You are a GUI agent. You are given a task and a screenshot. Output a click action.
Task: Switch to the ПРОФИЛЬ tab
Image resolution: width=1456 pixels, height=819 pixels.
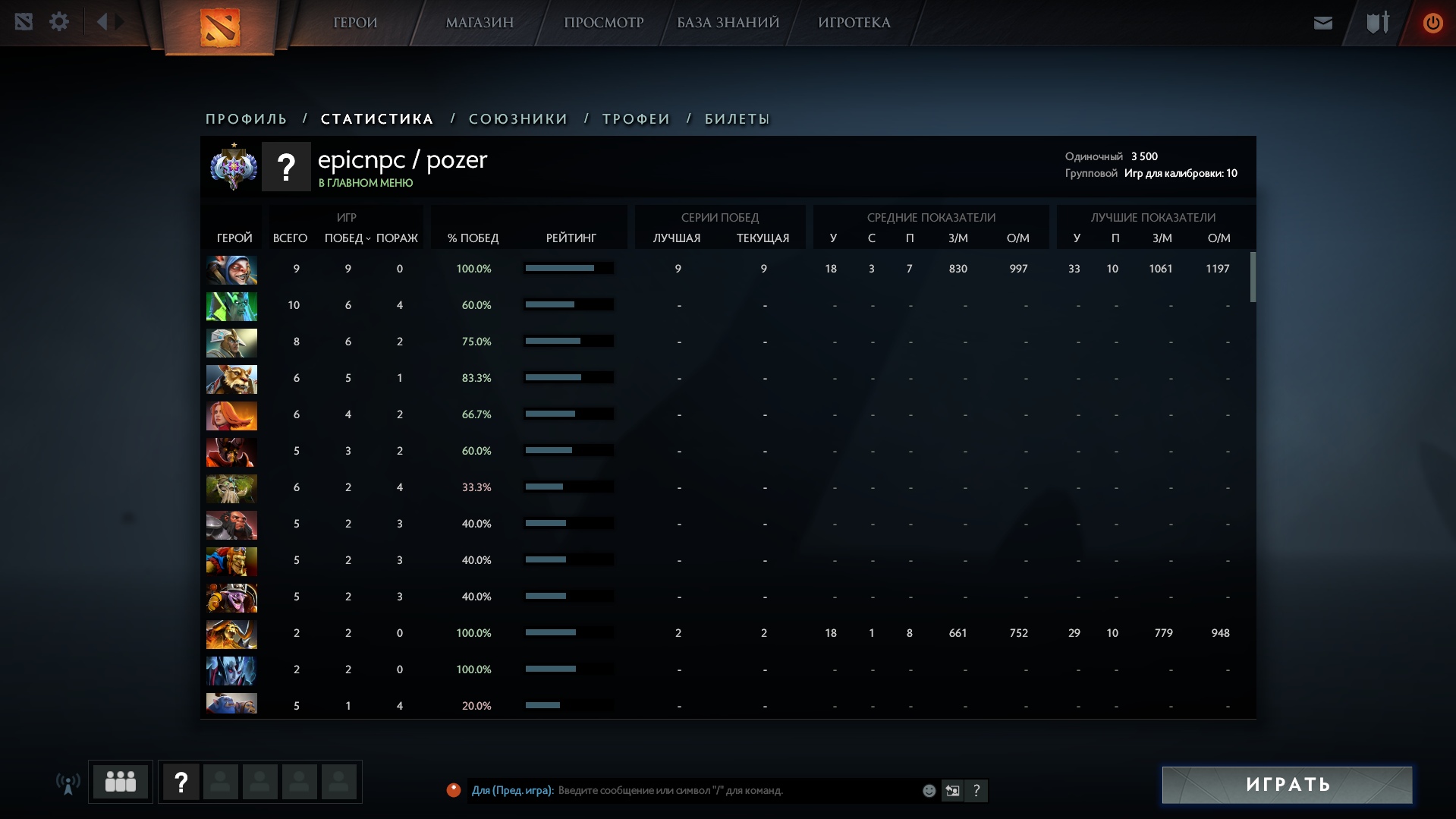pos(247,119)
